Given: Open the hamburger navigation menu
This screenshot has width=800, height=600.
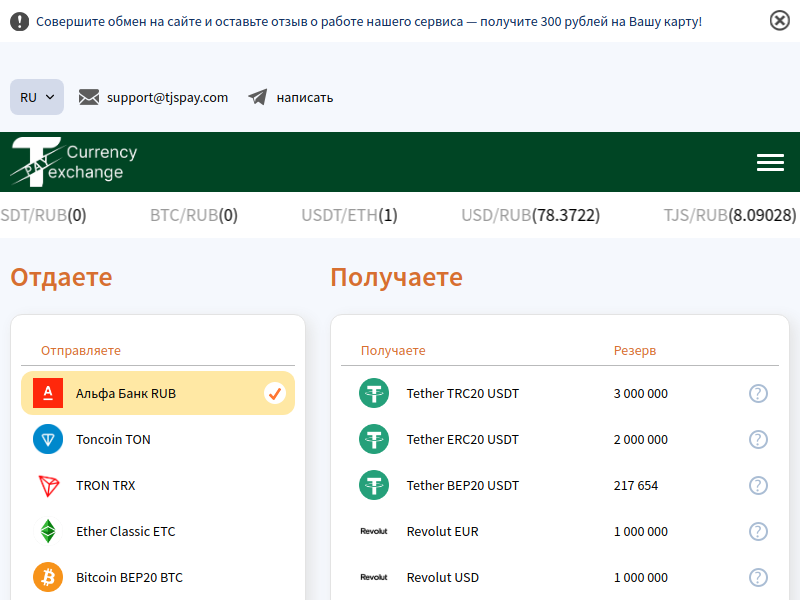Looking at the screenshot, I should tap(770, 162).
